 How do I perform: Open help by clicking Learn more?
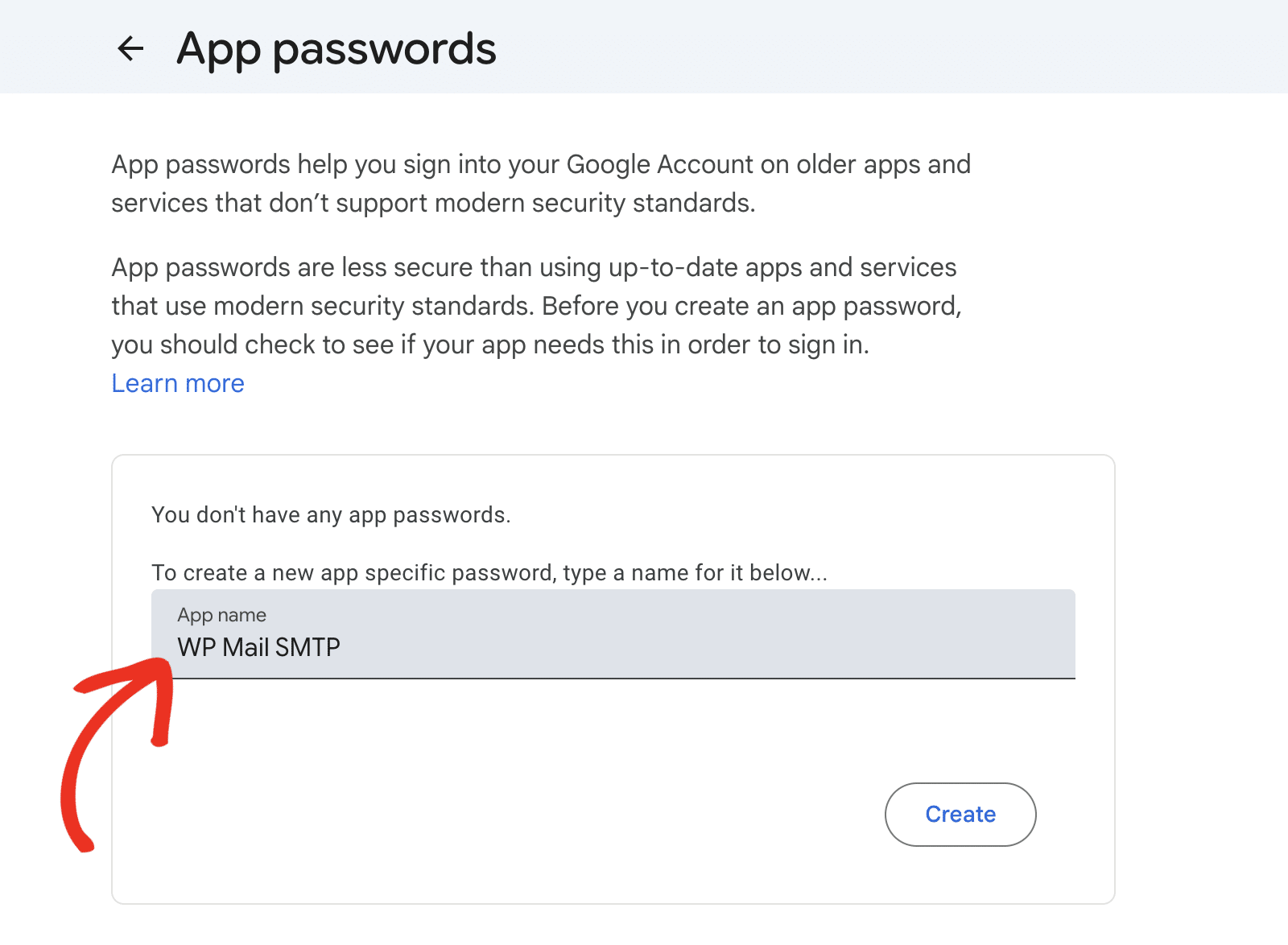[177, 383]
